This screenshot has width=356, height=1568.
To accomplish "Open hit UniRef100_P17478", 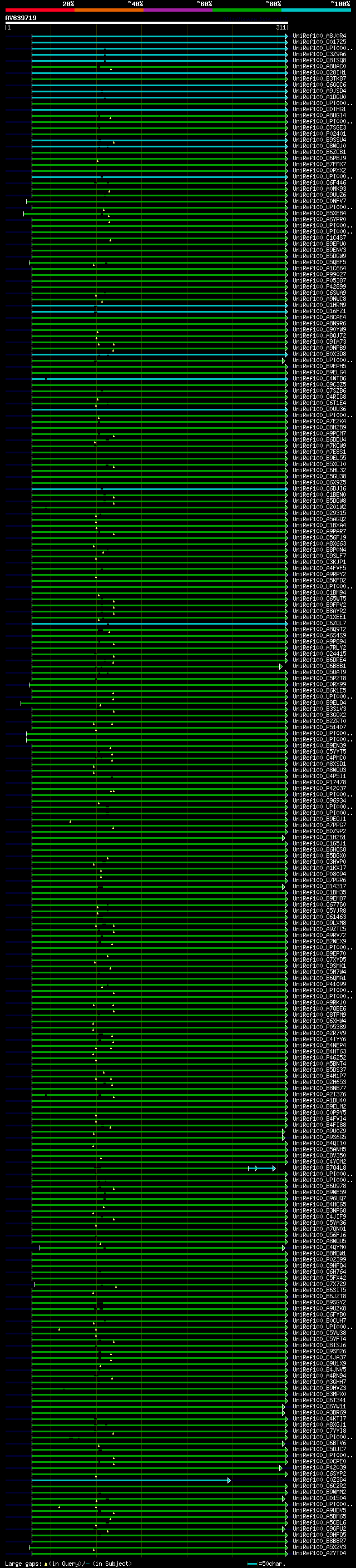I will 319,783.
